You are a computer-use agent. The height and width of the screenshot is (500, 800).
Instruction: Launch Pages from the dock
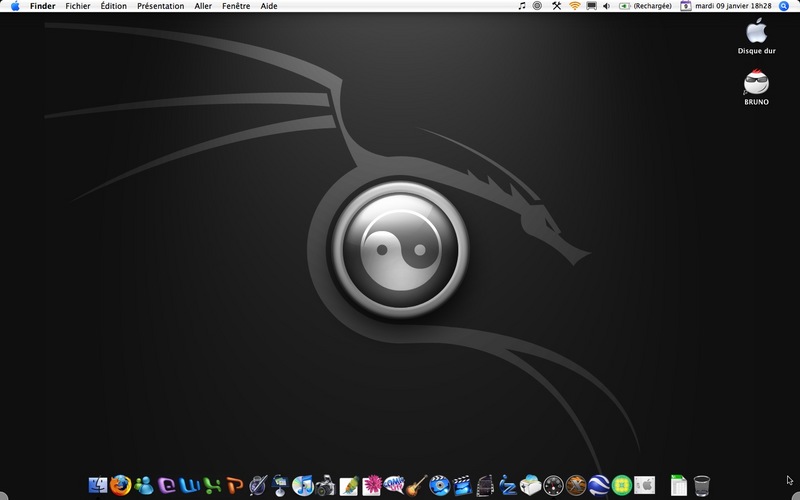tap(348, 485)
